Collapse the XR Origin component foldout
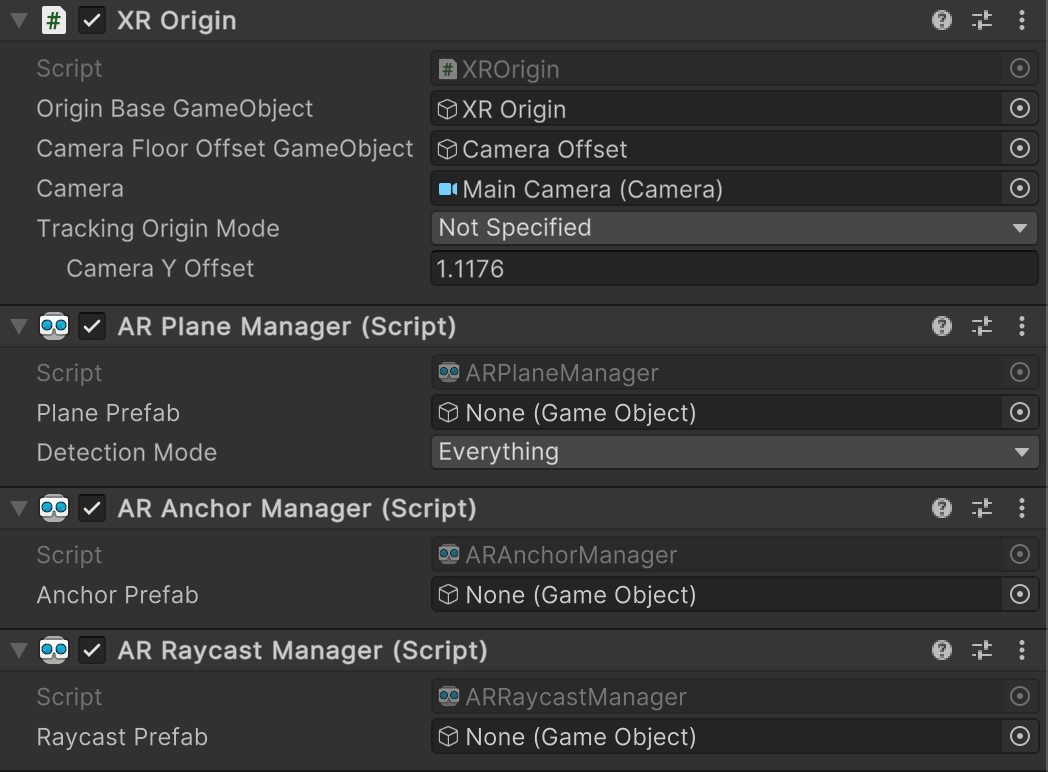 [x=17, y=20]
